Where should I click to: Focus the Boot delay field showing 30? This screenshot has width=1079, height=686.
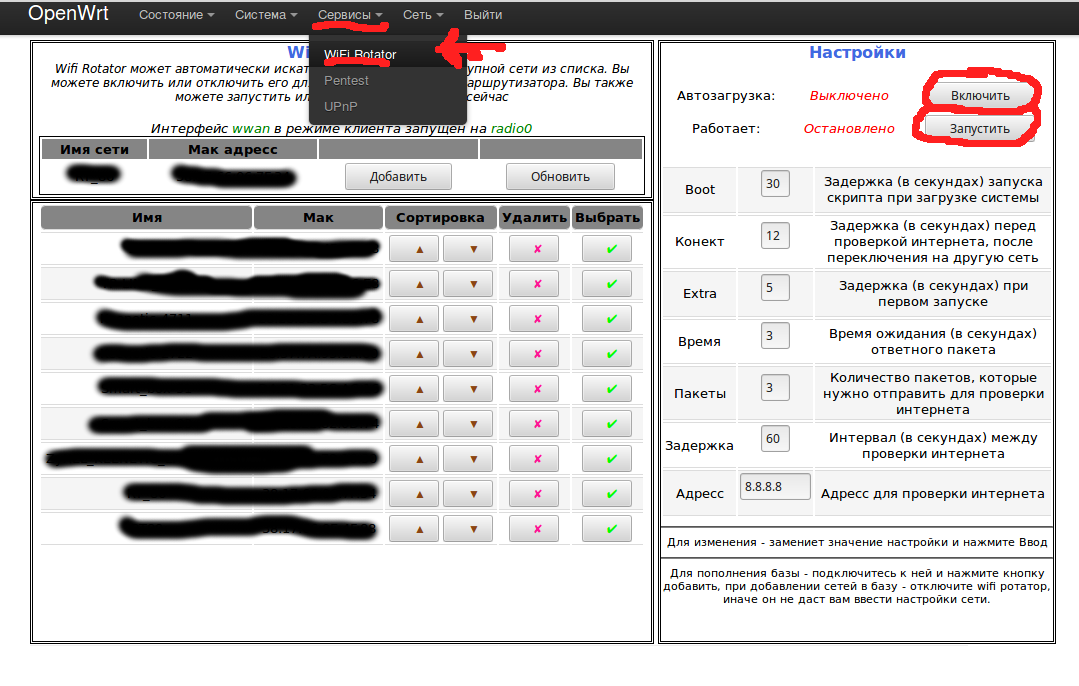[x=775, y=184]
